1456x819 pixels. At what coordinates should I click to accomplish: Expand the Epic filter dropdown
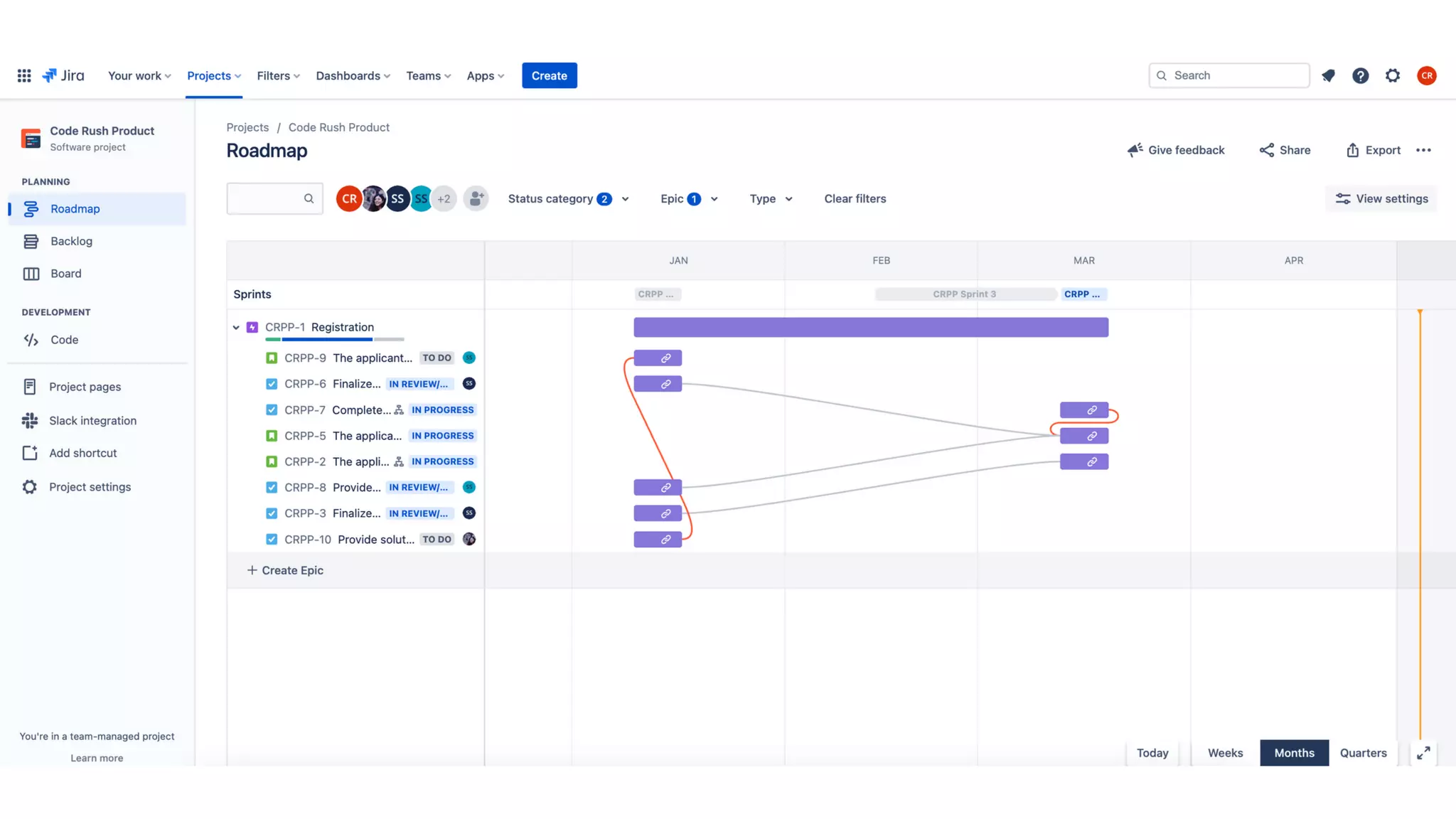click(688, 199)
